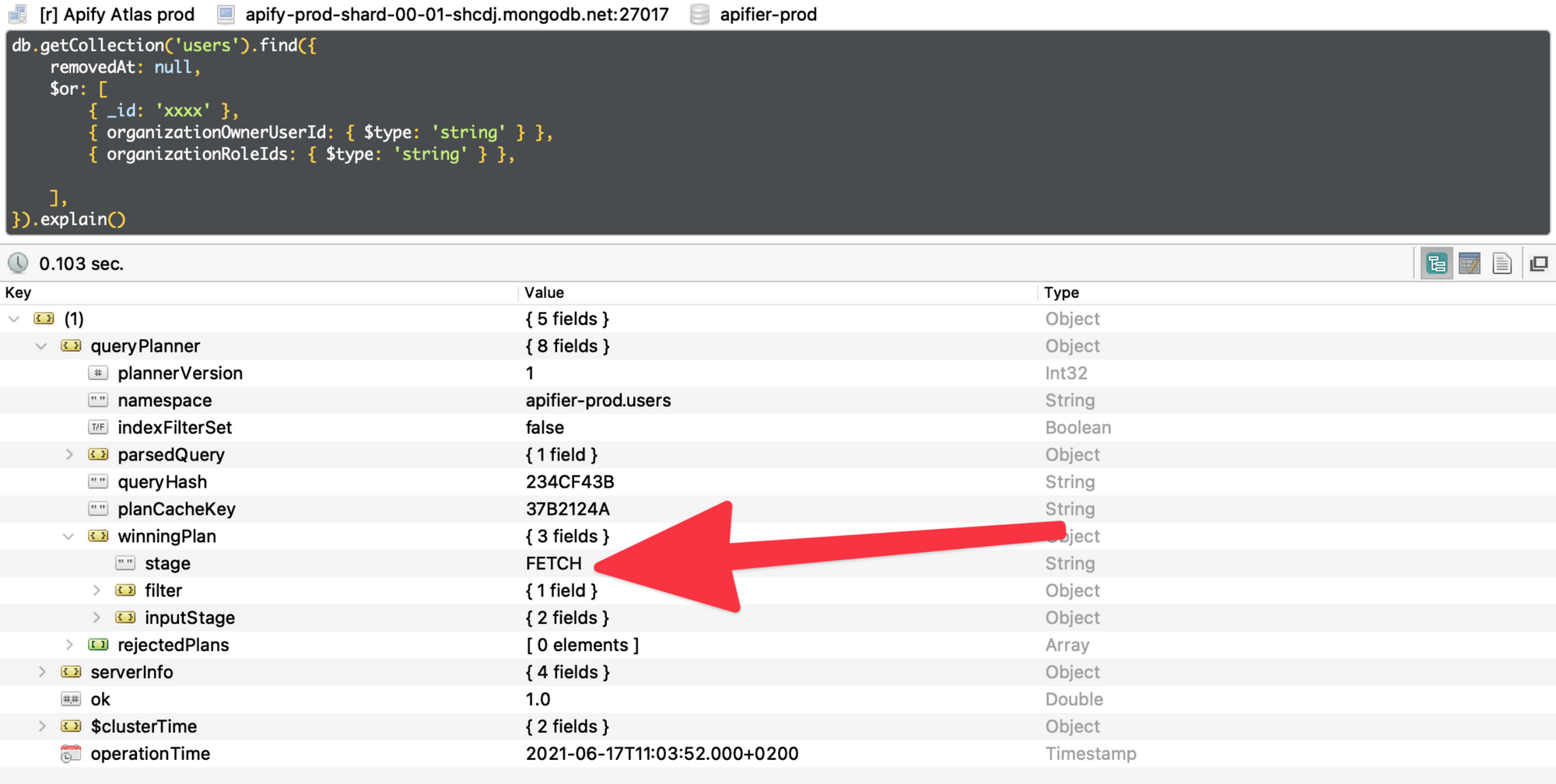Click the string icon next to stage
Image resolution: width=1556 pixels, height=784 pixels.
125,563
